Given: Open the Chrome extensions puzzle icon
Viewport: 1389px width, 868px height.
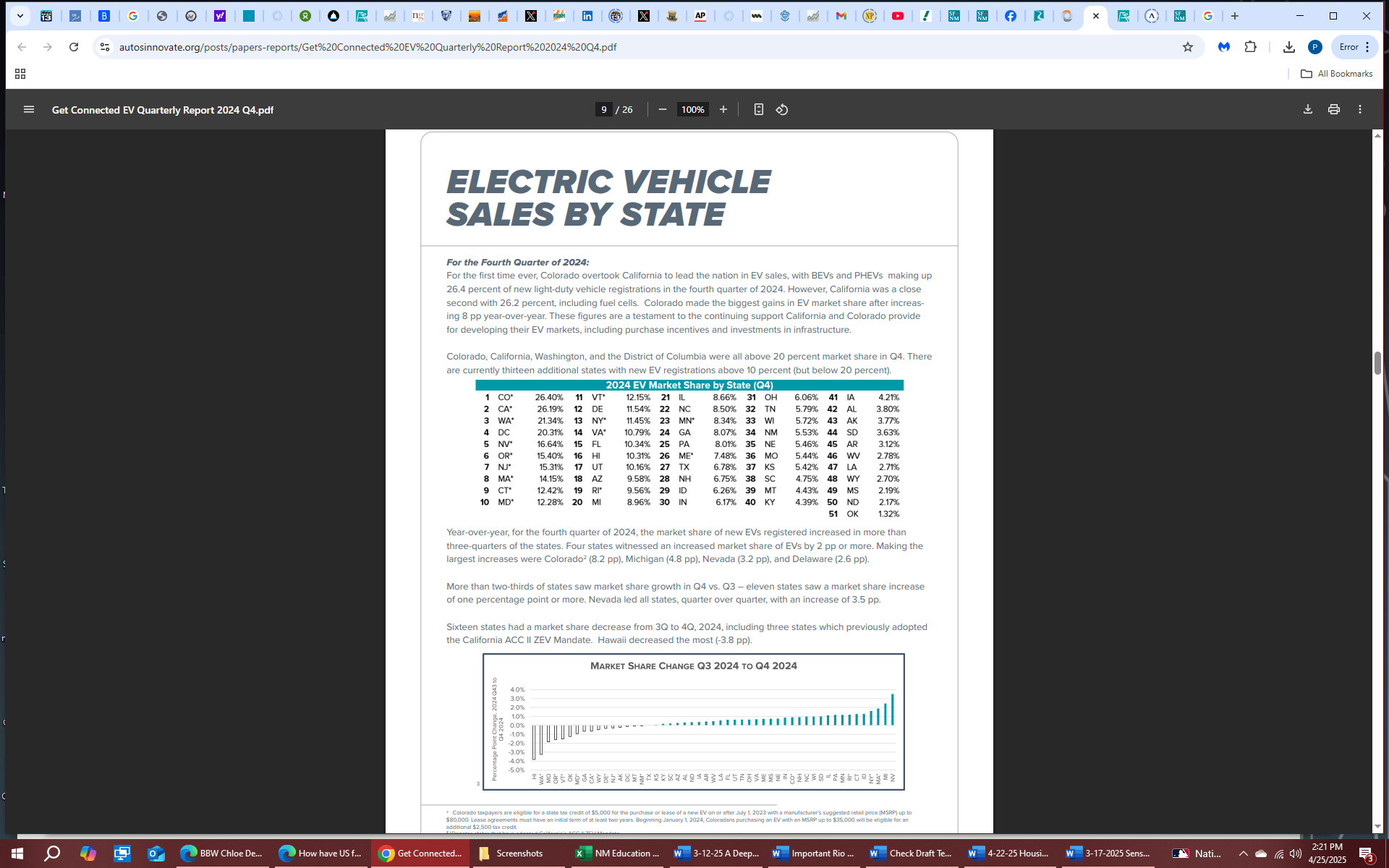Looking at the screenshot, I should point(1250,47).
